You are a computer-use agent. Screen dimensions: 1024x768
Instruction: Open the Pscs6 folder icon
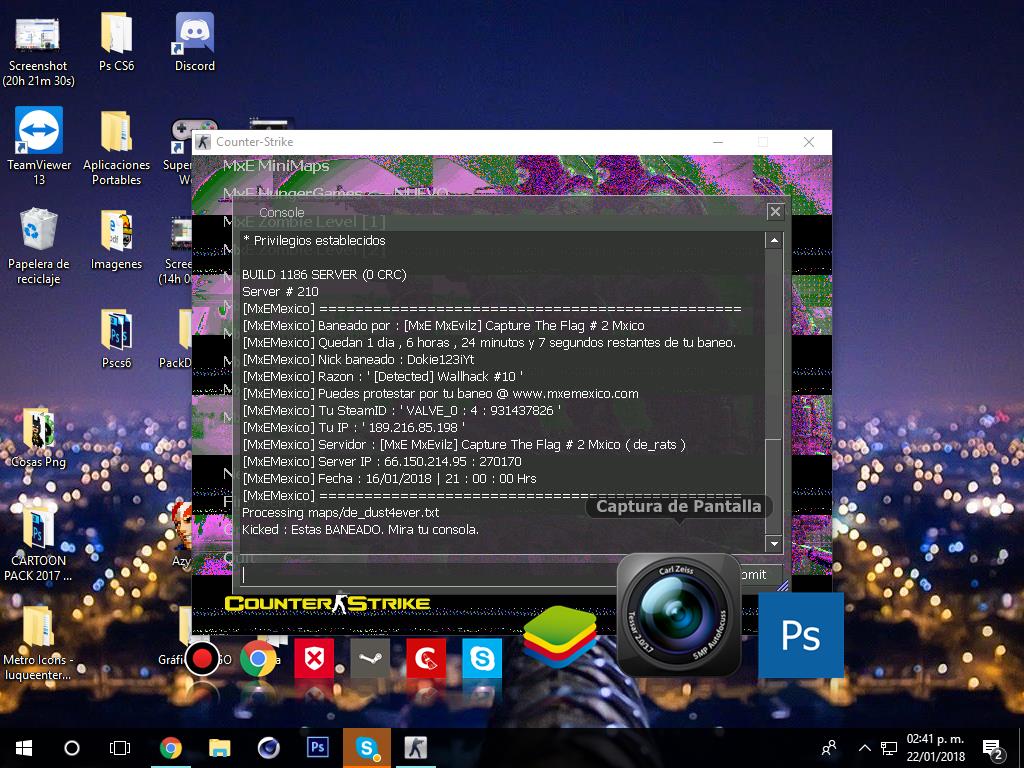coord(116,340)
